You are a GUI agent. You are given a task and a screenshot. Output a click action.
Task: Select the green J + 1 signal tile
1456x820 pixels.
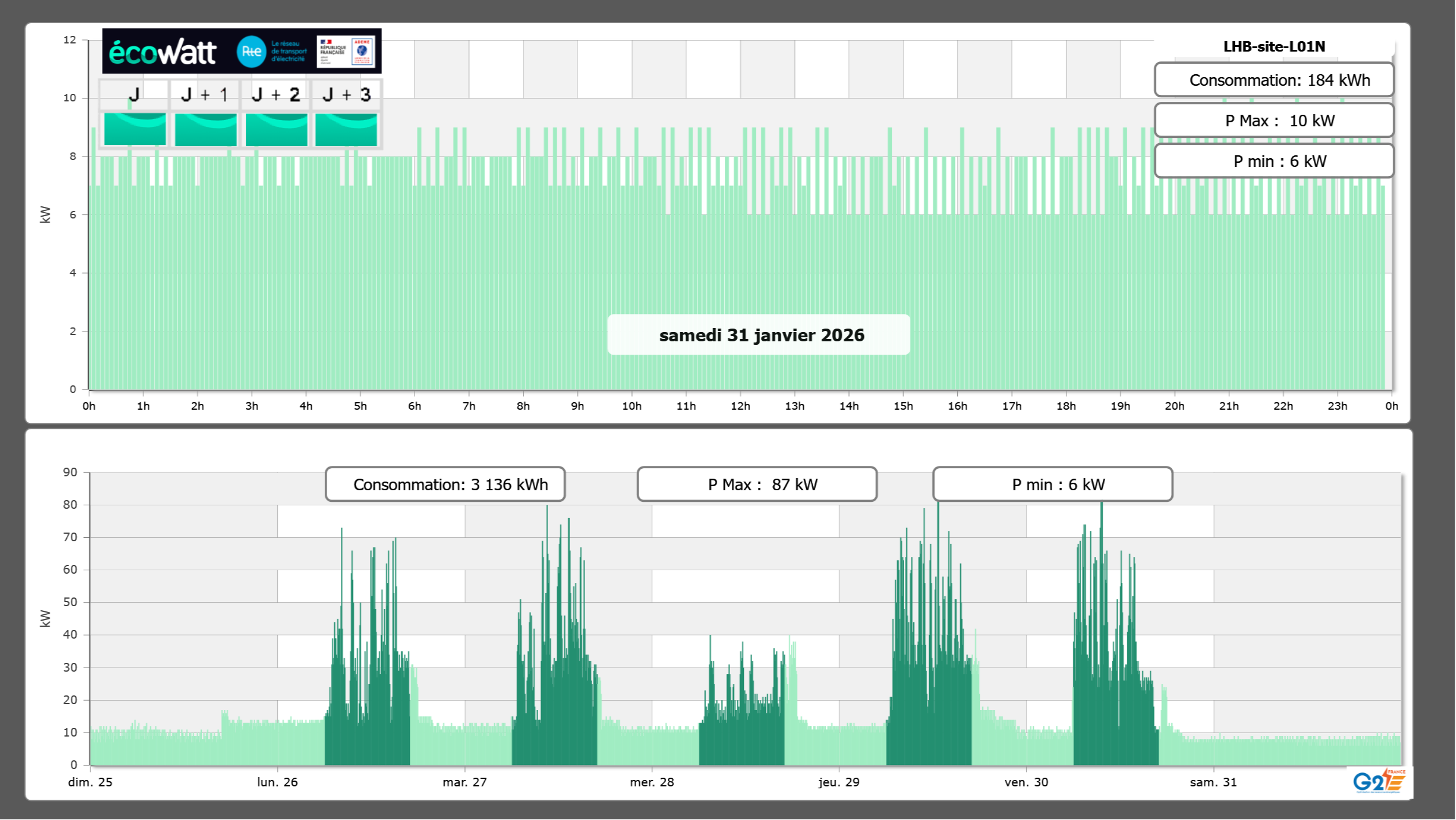(x=205, y=129)
